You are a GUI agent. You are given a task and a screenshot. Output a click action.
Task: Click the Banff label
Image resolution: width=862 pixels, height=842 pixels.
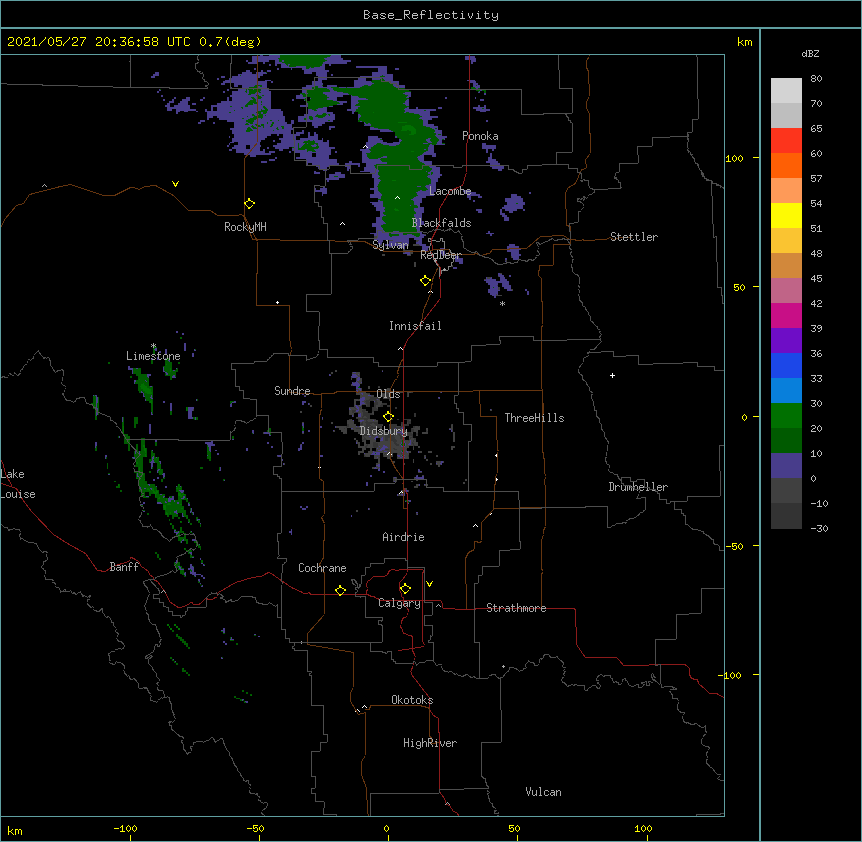pyautogui.click(x=124, y=567)
